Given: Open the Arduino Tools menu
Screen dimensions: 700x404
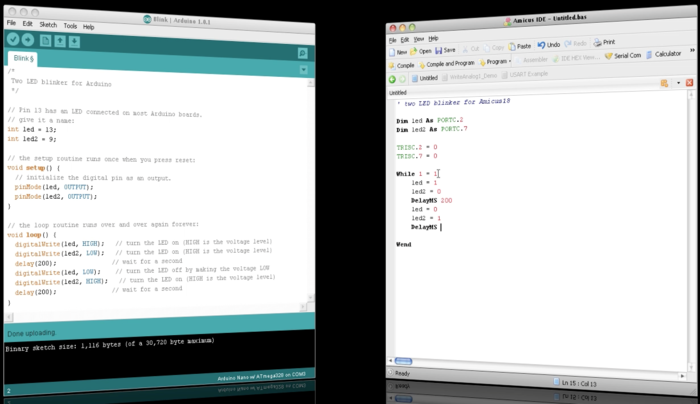Looking at the screenshot, I should pyautogui.click(x=70, y=26).
